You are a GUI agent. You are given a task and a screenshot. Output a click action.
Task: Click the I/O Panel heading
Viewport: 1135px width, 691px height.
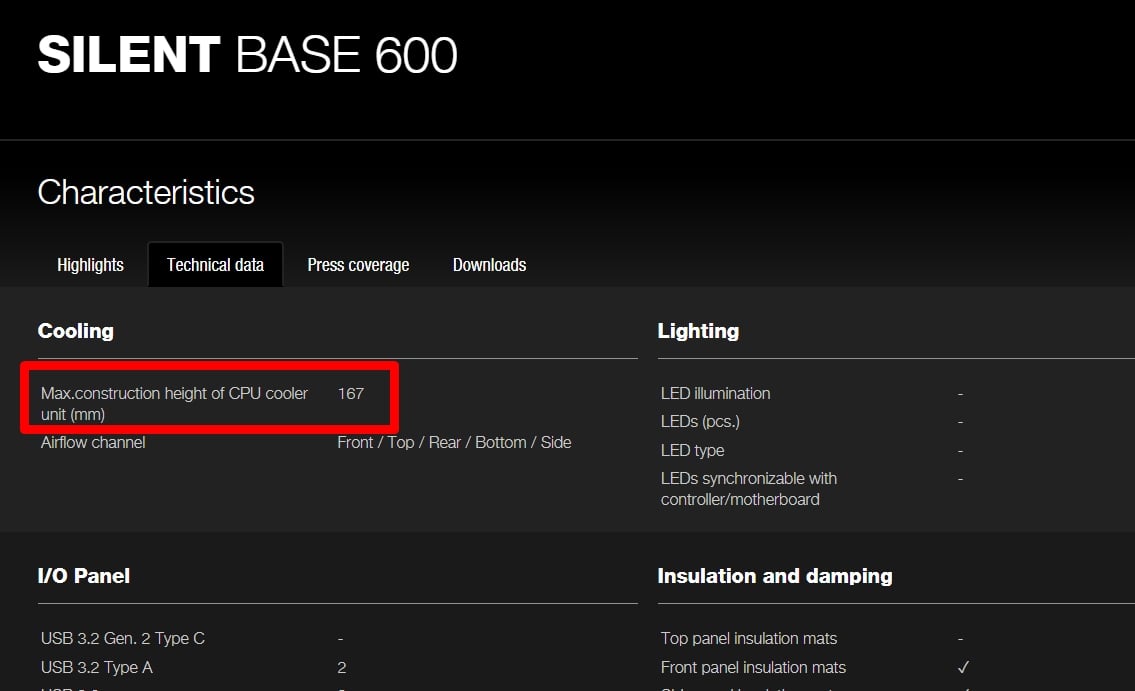[x=84, y=576]
